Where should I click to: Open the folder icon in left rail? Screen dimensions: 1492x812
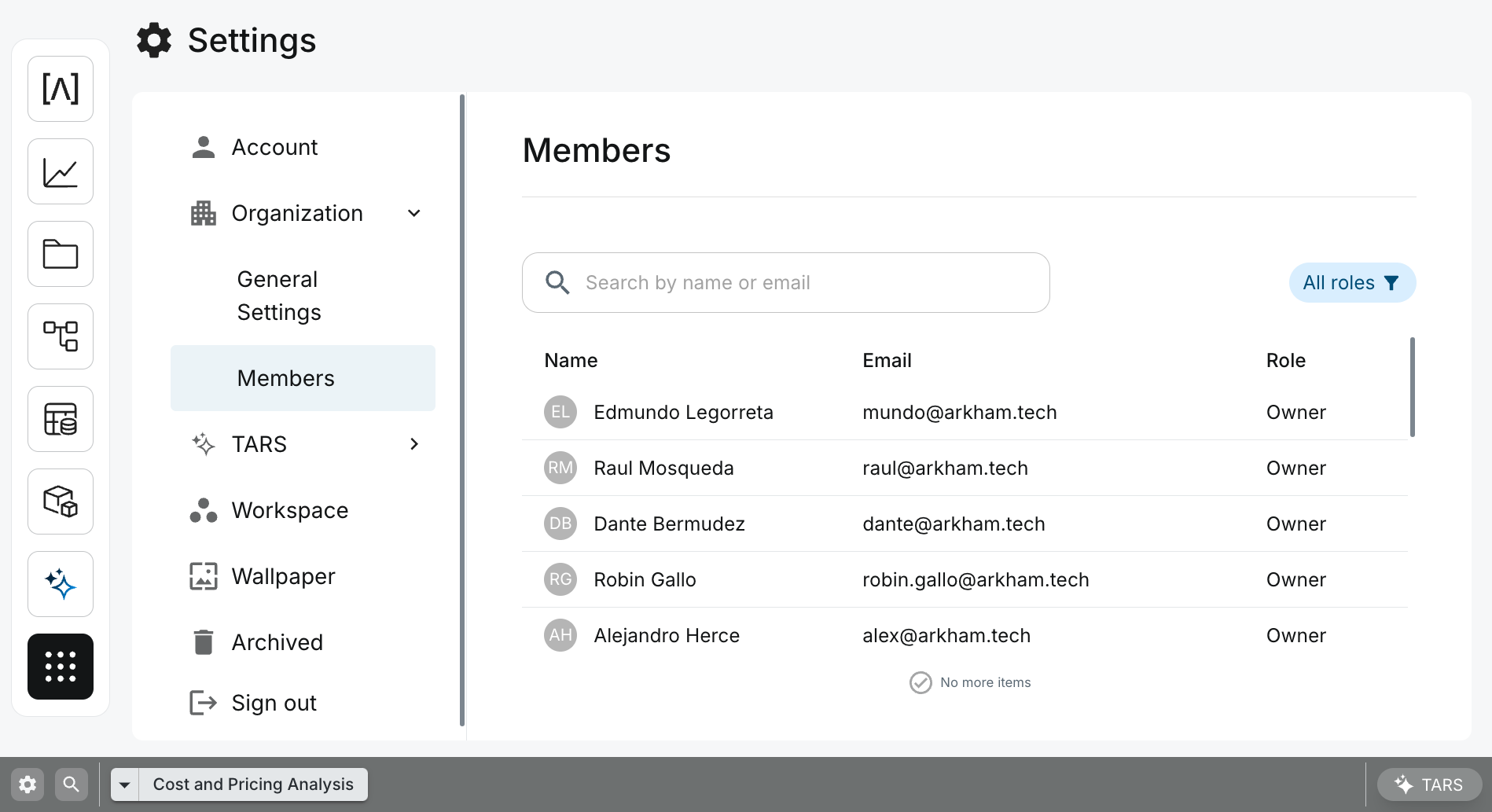(61, 254)
